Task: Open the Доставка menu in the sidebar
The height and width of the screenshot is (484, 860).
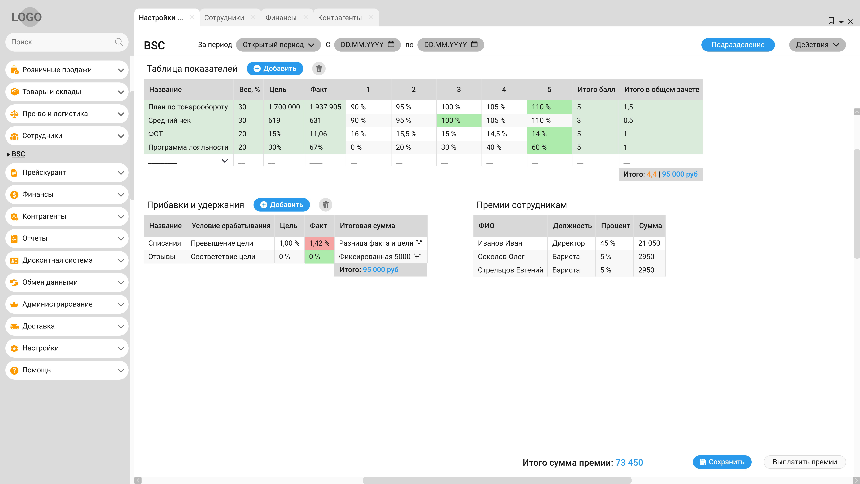Action: coord(67,326)
